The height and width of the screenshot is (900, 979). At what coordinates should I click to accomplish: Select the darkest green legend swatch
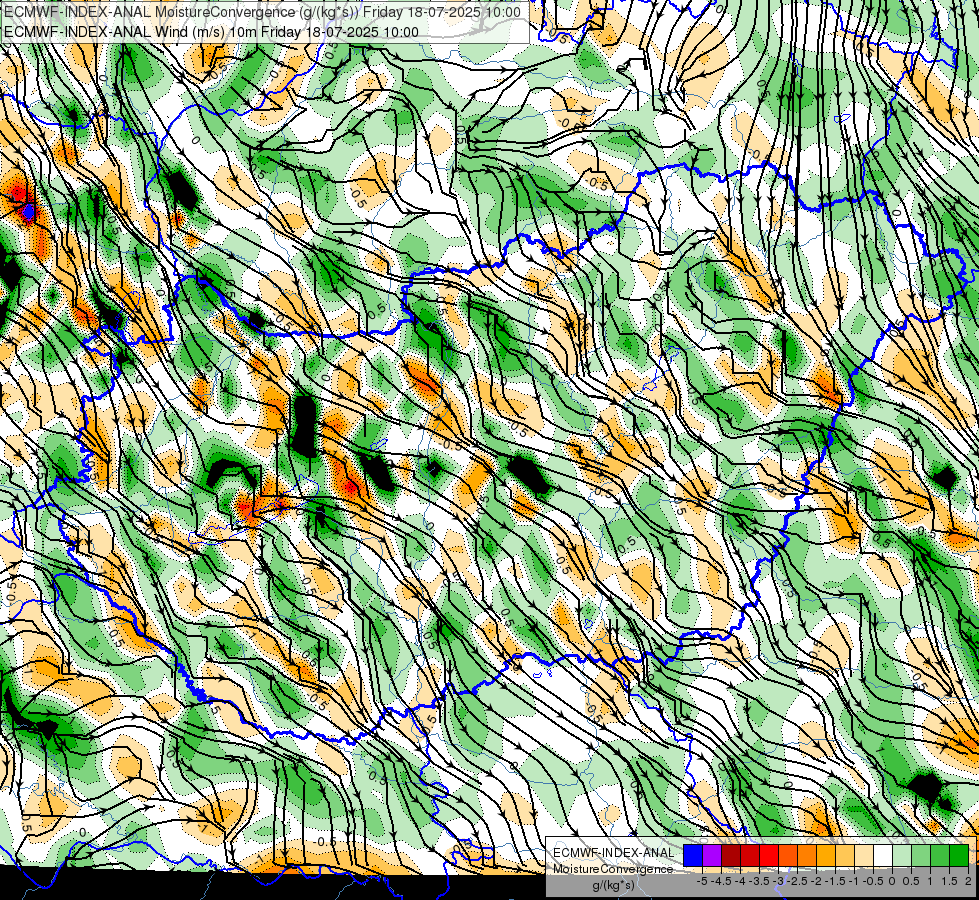coord(959,856)
